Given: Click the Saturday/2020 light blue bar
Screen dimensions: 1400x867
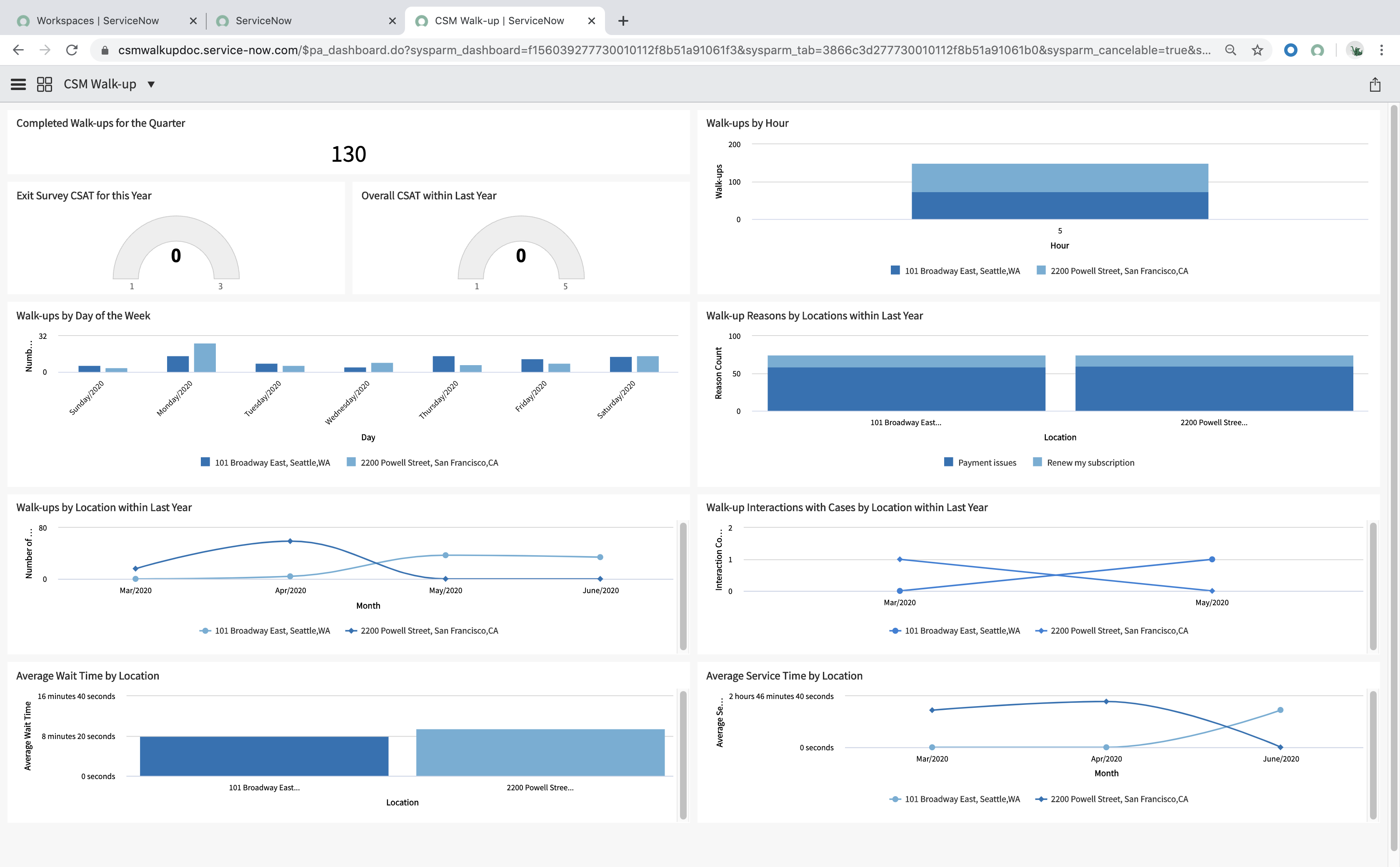Looking at the screenshot, I should coord(647,364).
